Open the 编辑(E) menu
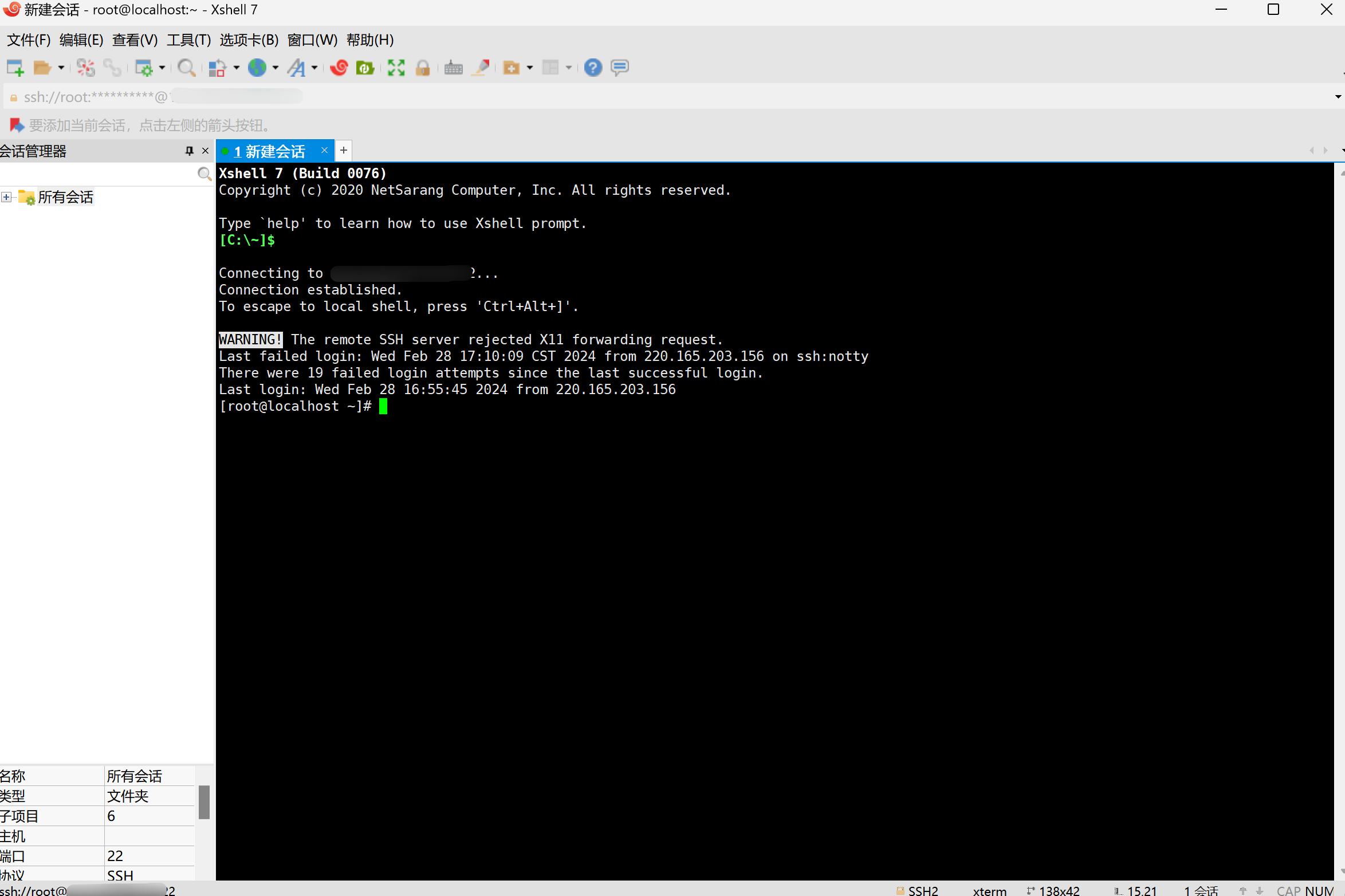This screenshot has height=896, width=1345. pos(81,40)
